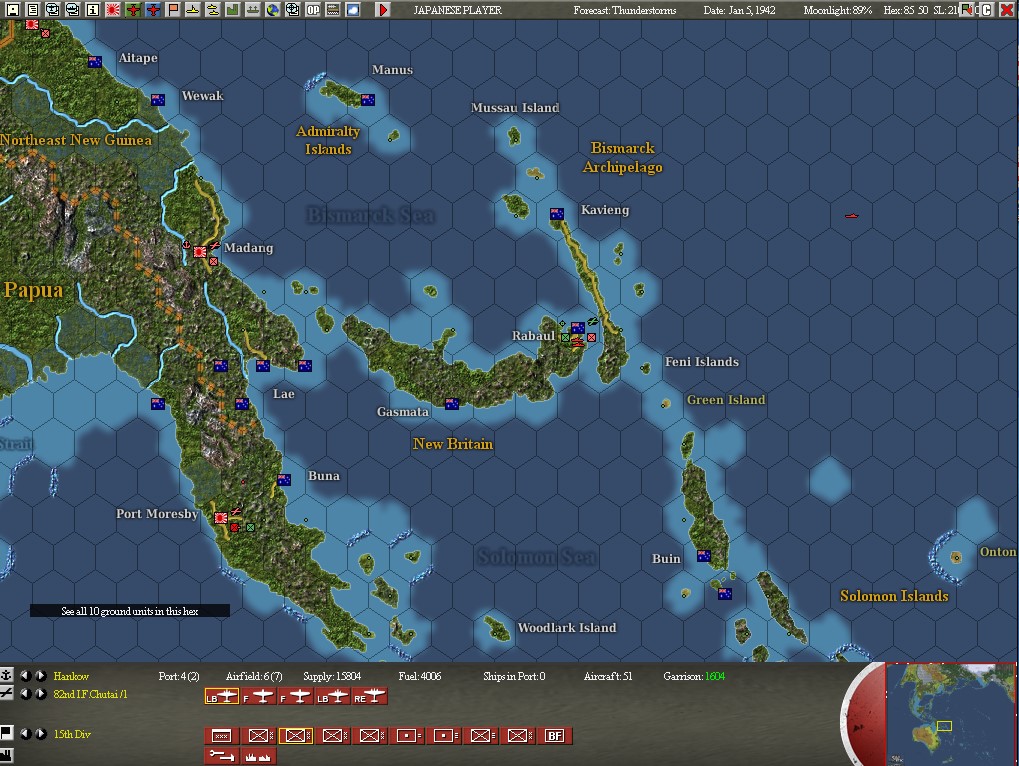The height and width of the screenshot is (766, 1019).
Task: Click the flag ground units row icon
Action: coord(6,733)
